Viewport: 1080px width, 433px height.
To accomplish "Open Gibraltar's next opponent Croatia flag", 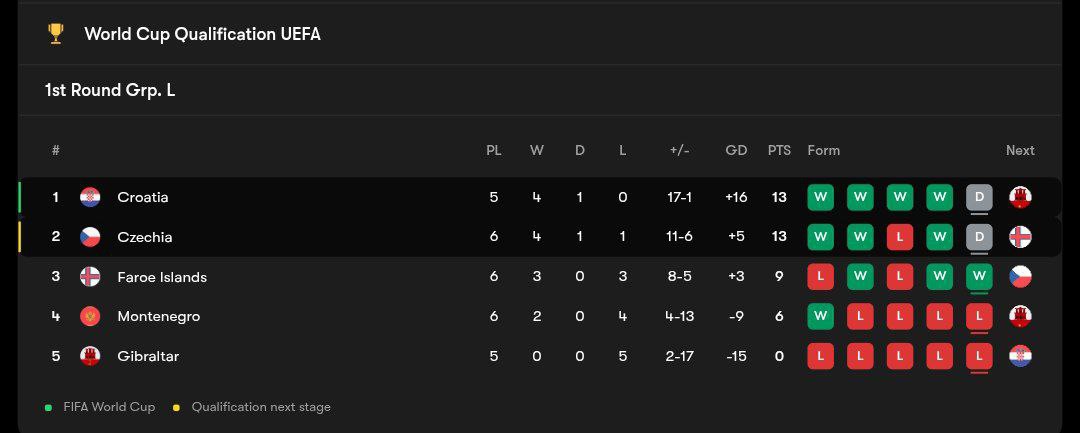I will coord(1020,356).
